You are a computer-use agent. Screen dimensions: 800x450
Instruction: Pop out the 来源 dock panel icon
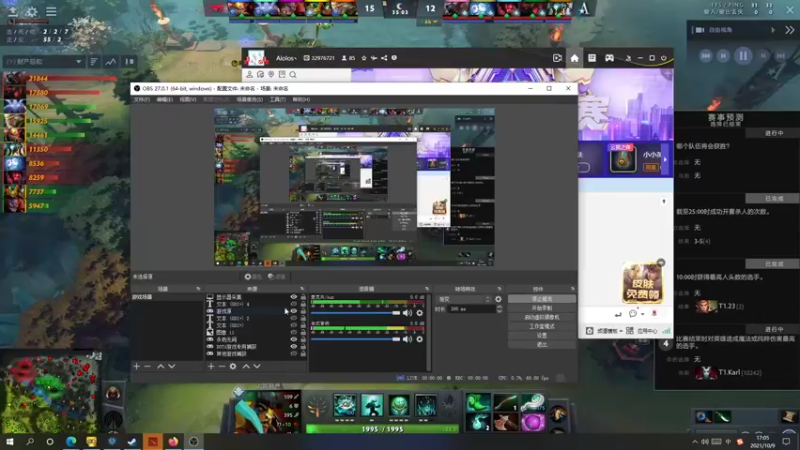(302, 289)
